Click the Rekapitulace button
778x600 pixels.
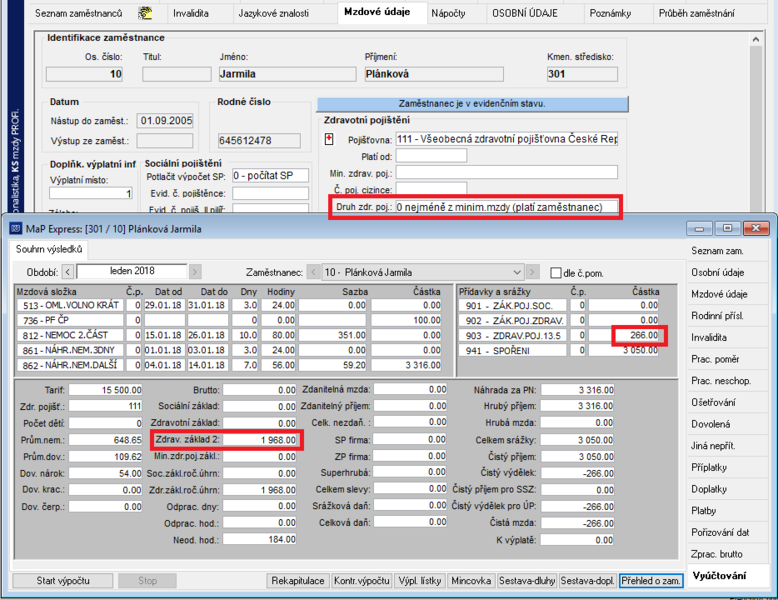[298, 581]
